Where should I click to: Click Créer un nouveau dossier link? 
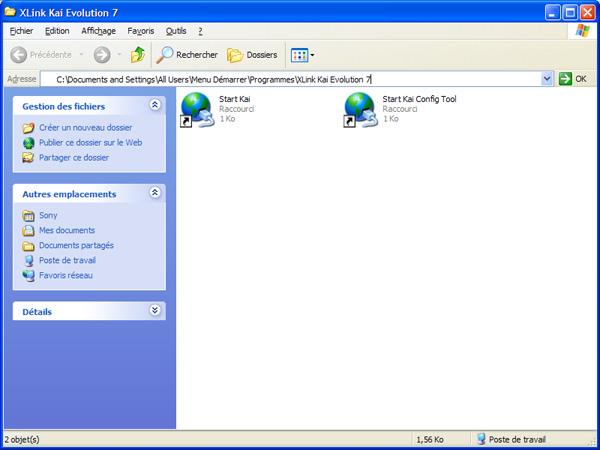pyautogui.click(x=85, y=127)
